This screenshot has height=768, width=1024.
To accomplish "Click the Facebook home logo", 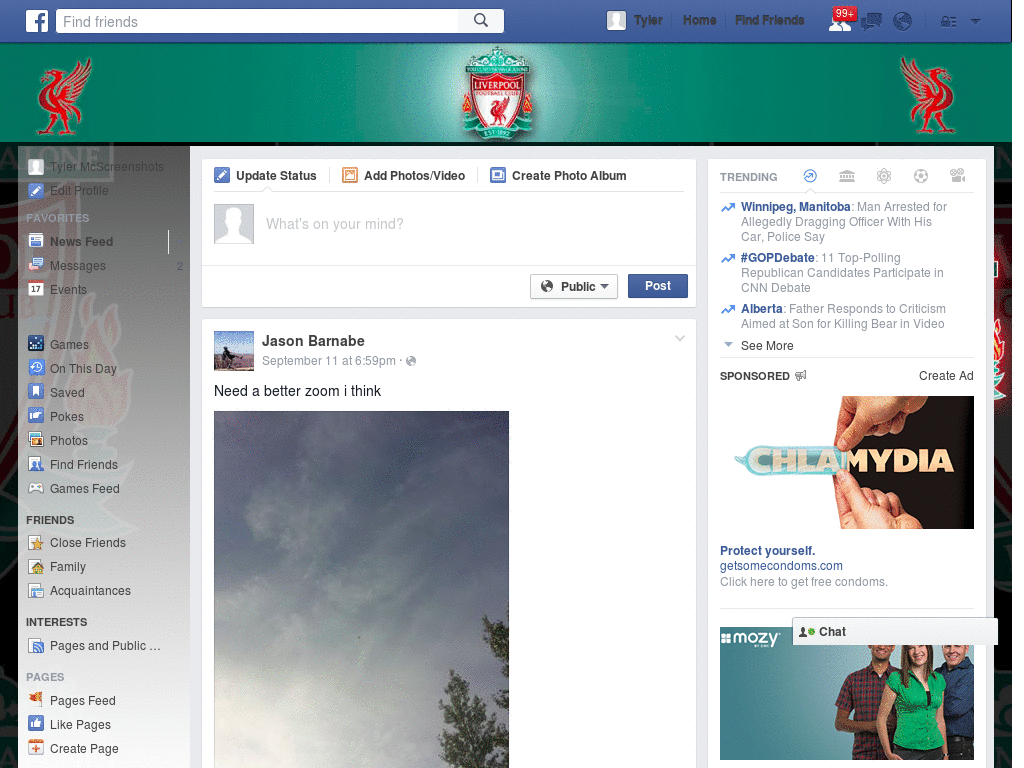I will (x=36, y=20).
